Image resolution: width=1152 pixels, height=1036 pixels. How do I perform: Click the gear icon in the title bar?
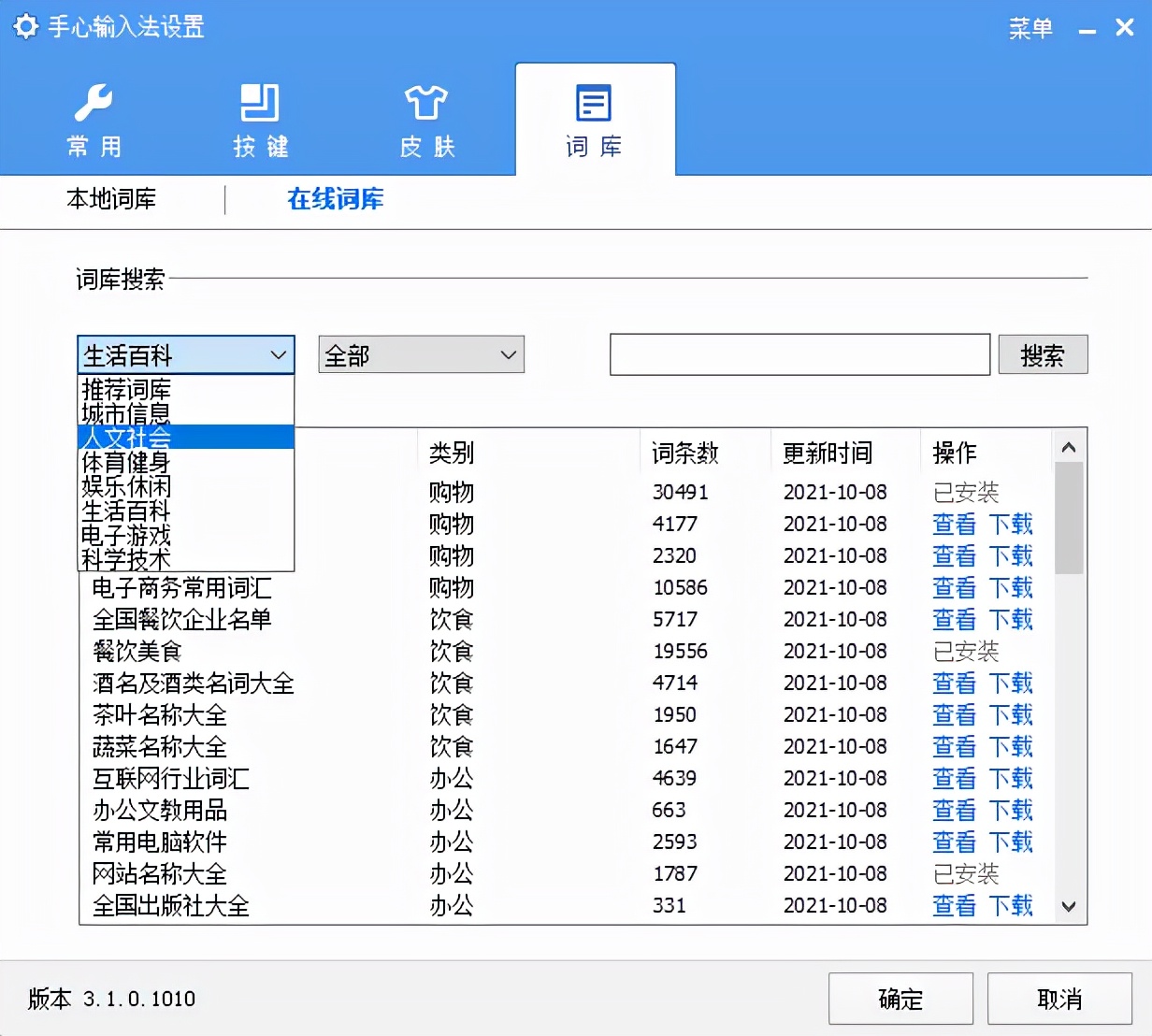click(25, 27)
